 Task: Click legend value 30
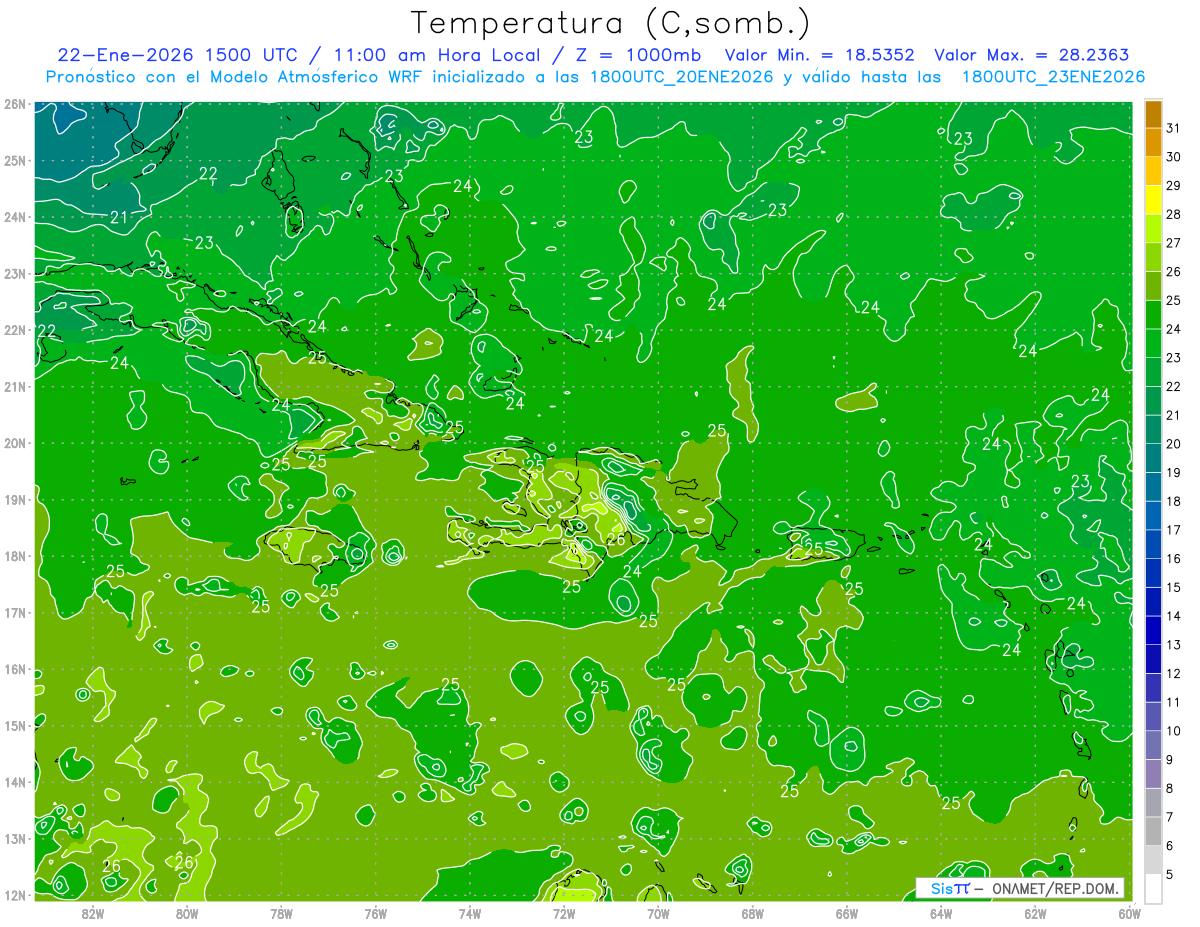point(1174,157)
